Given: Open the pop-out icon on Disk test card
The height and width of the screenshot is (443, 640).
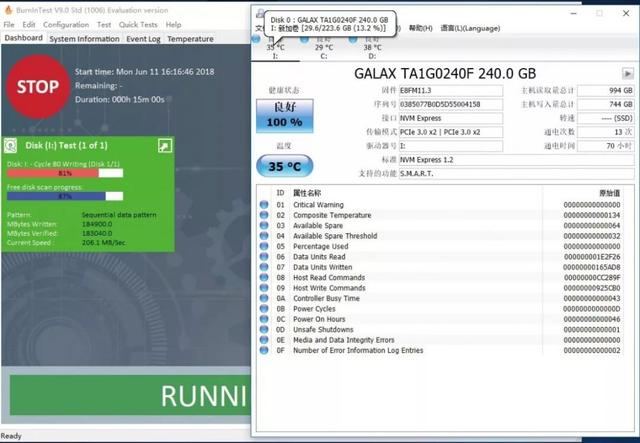Looking at the screenshot, I should pyautogui.click(x=165, y=145).
